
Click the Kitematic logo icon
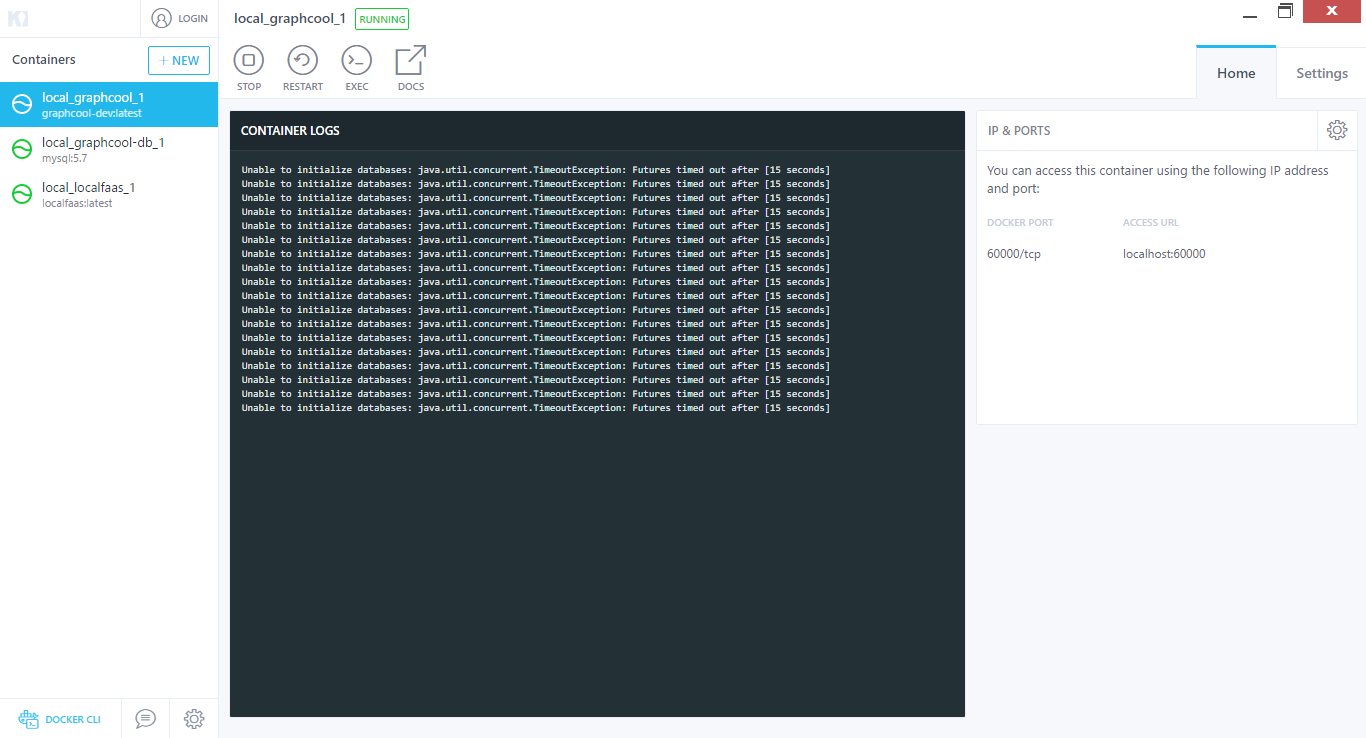pyautogui.click(x=18, y=18)
